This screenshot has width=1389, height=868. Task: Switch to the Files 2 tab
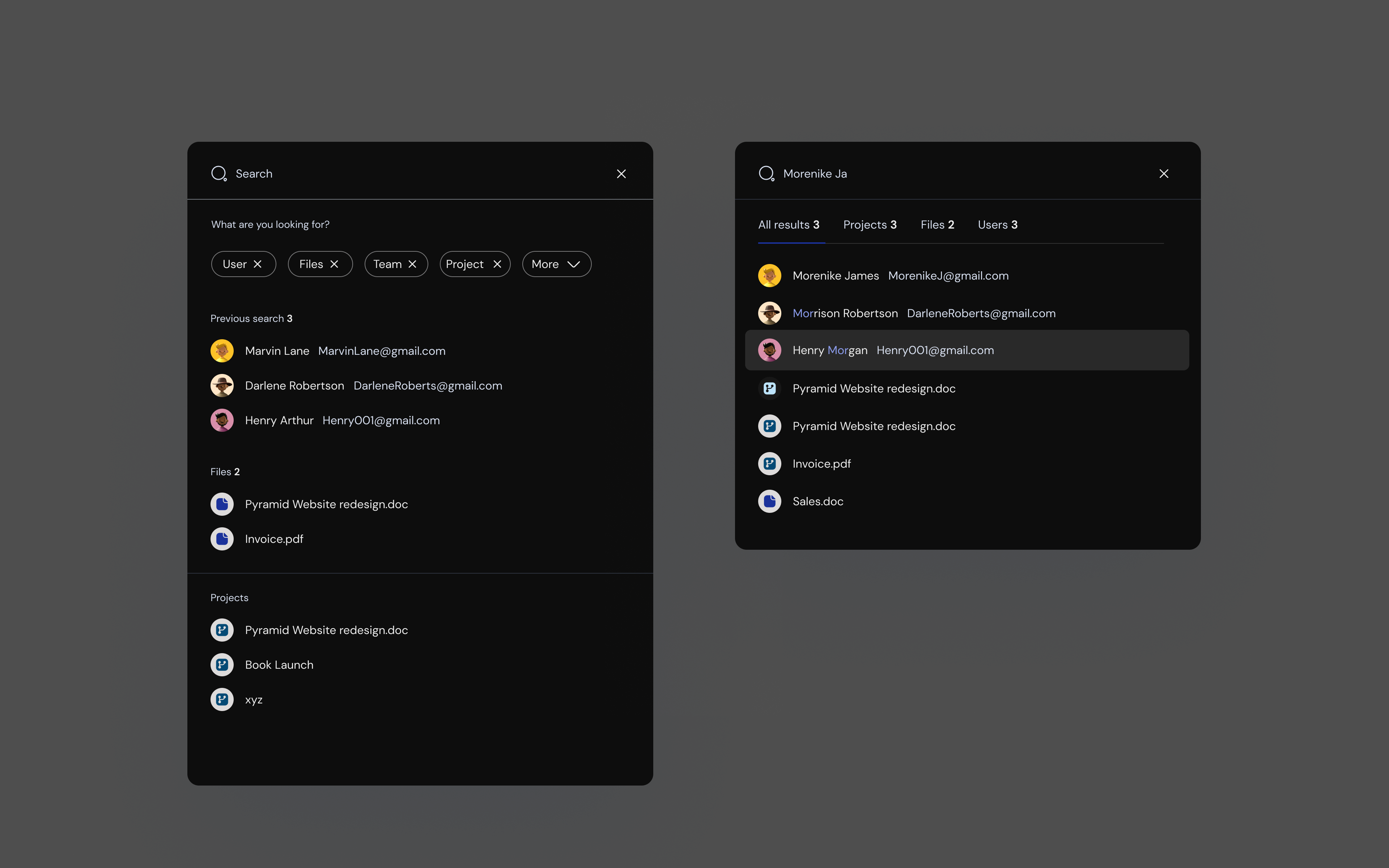(x=937, y=225)
